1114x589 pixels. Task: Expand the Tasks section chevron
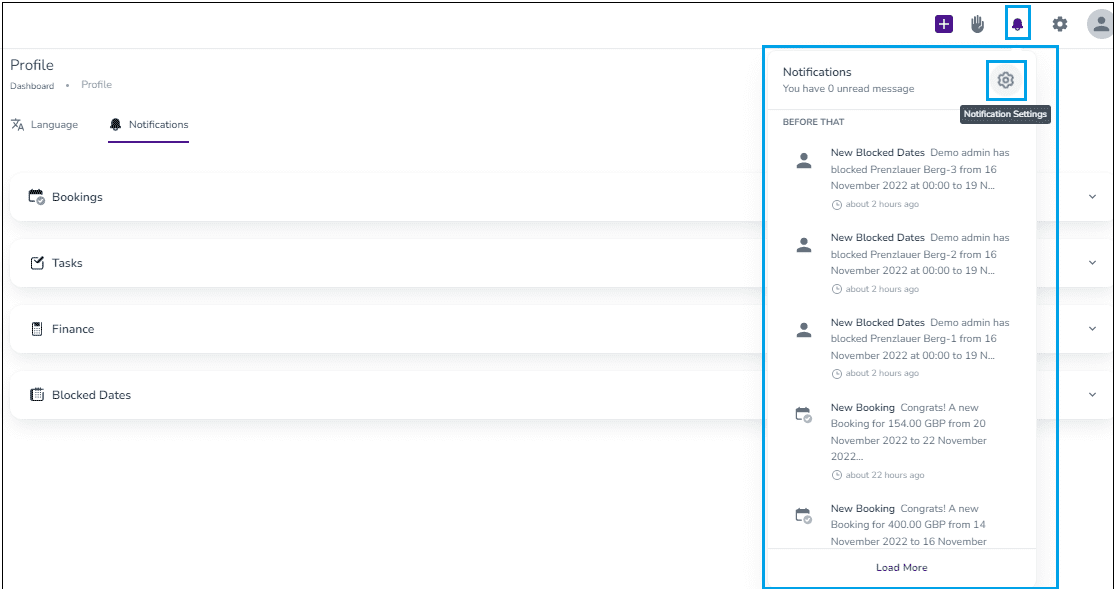click(x=1093, y=263)
